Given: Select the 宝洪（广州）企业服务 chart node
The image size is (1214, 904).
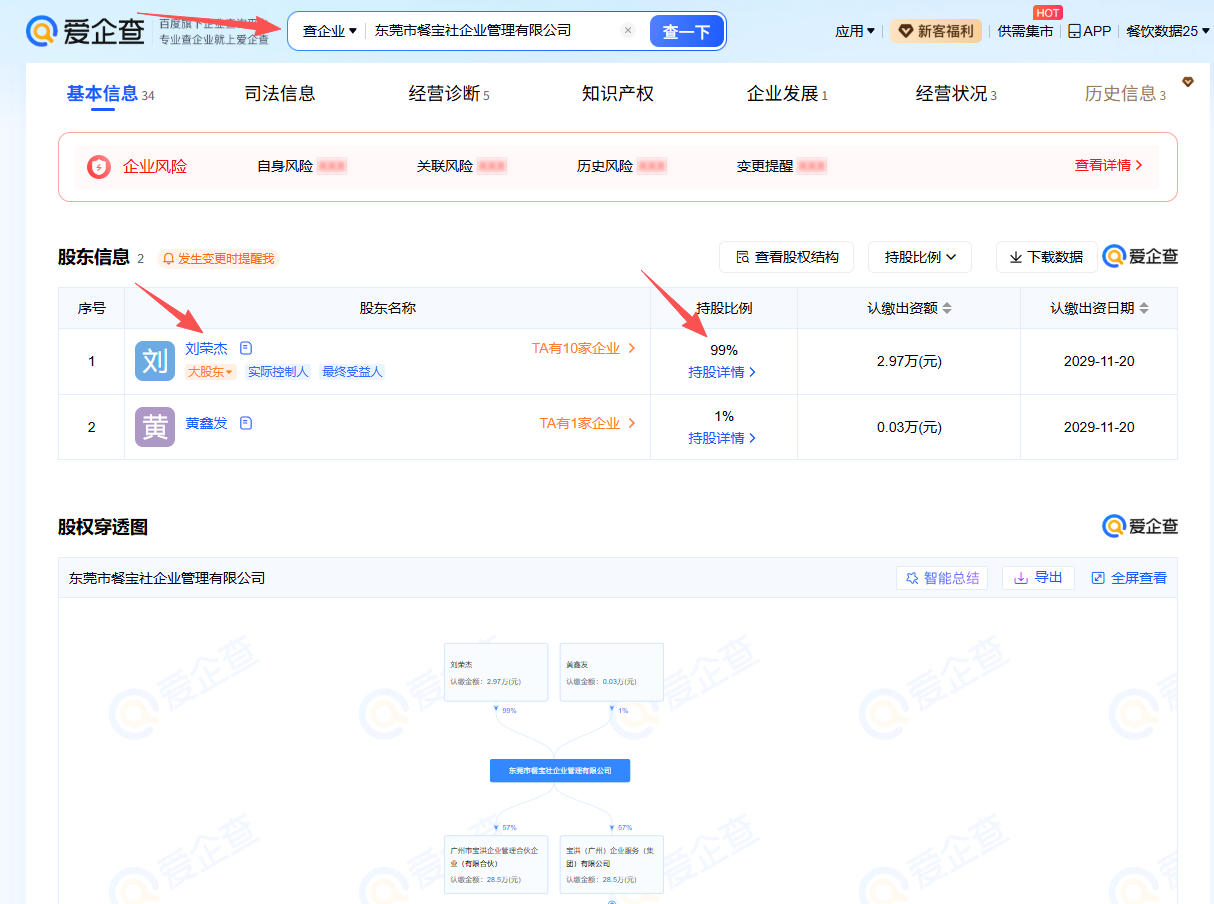Looking at the screenshot, I should click(611, 864).
